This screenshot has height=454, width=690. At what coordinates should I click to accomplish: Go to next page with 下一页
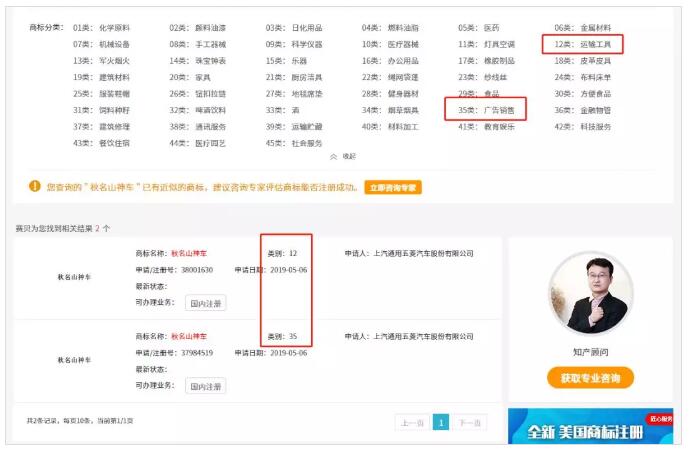(x=470, y=423)
